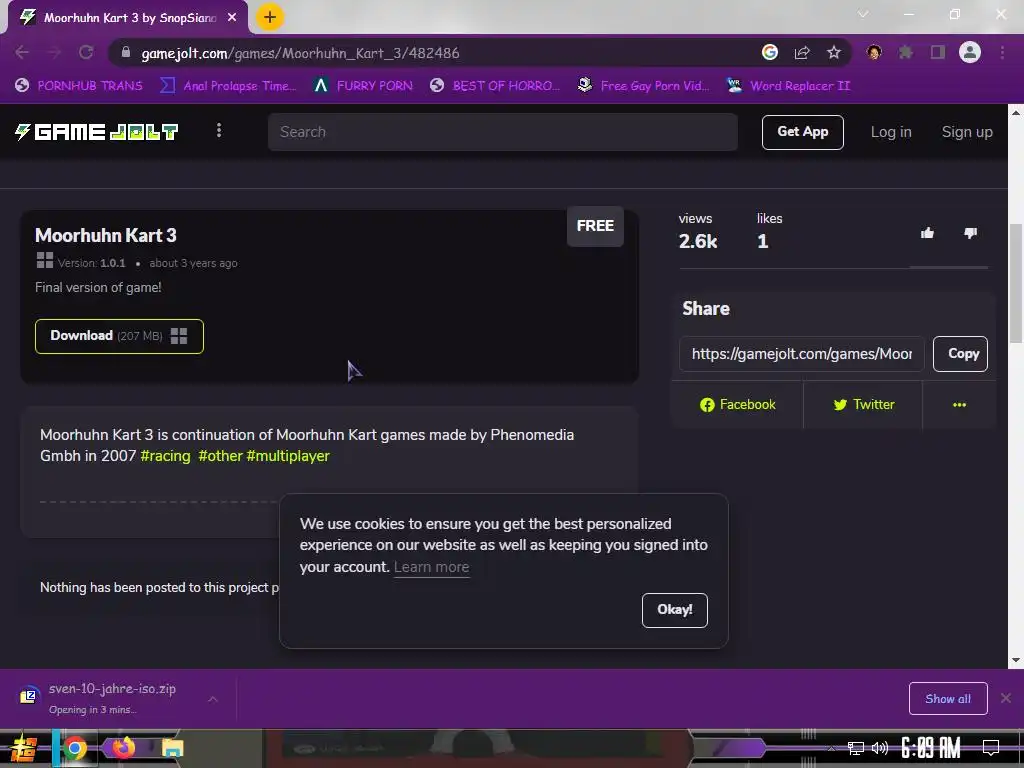1024x768 pixels.
Task: Open the three-dot menu beside Game Jolt logo
Action: click(219, 131)
